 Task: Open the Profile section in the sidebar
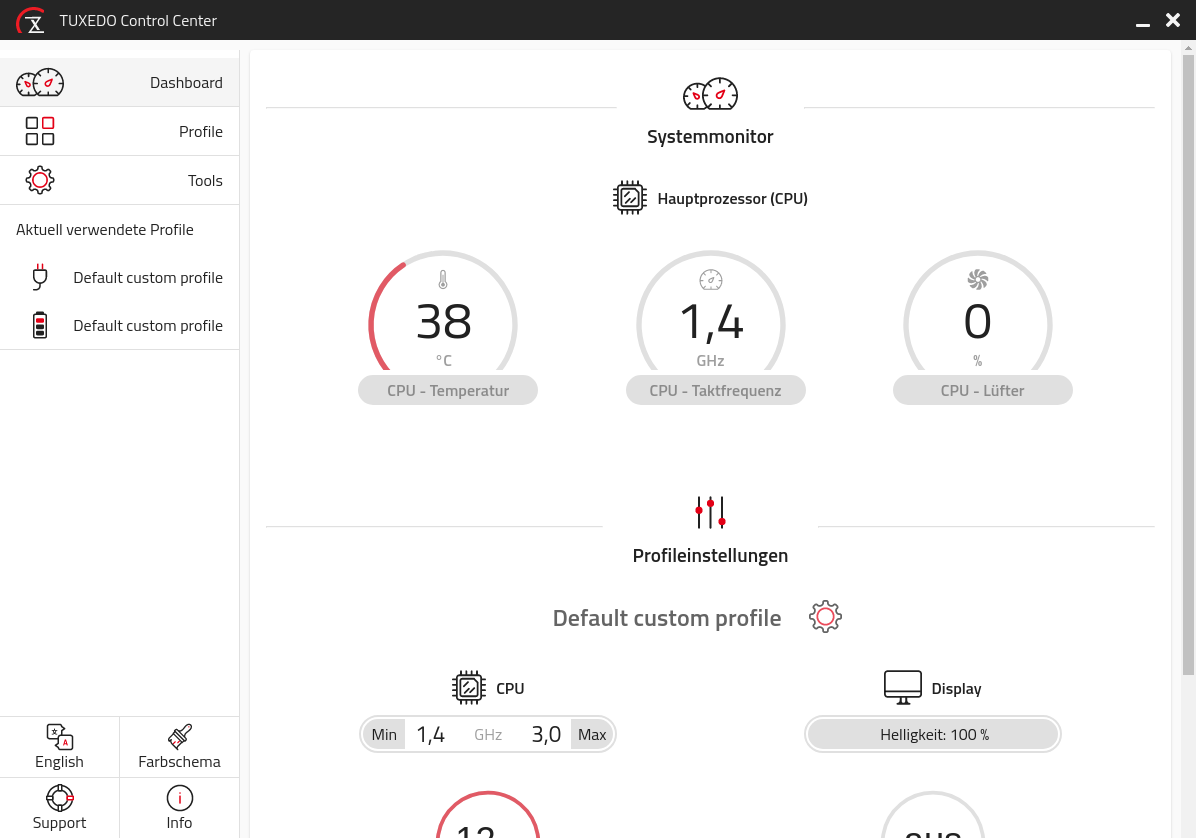(x=119, y=131)
